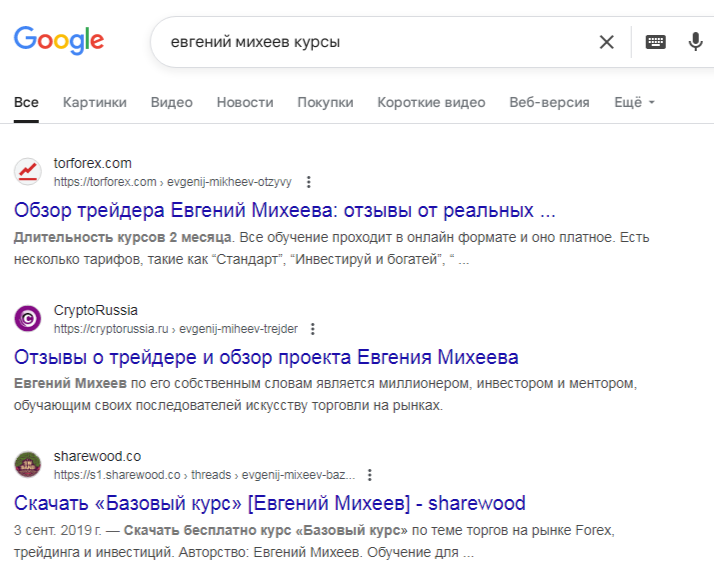Switch to the Видео tab
The height and width of the screenshot is (573, 714).
[x=172, y=102]
